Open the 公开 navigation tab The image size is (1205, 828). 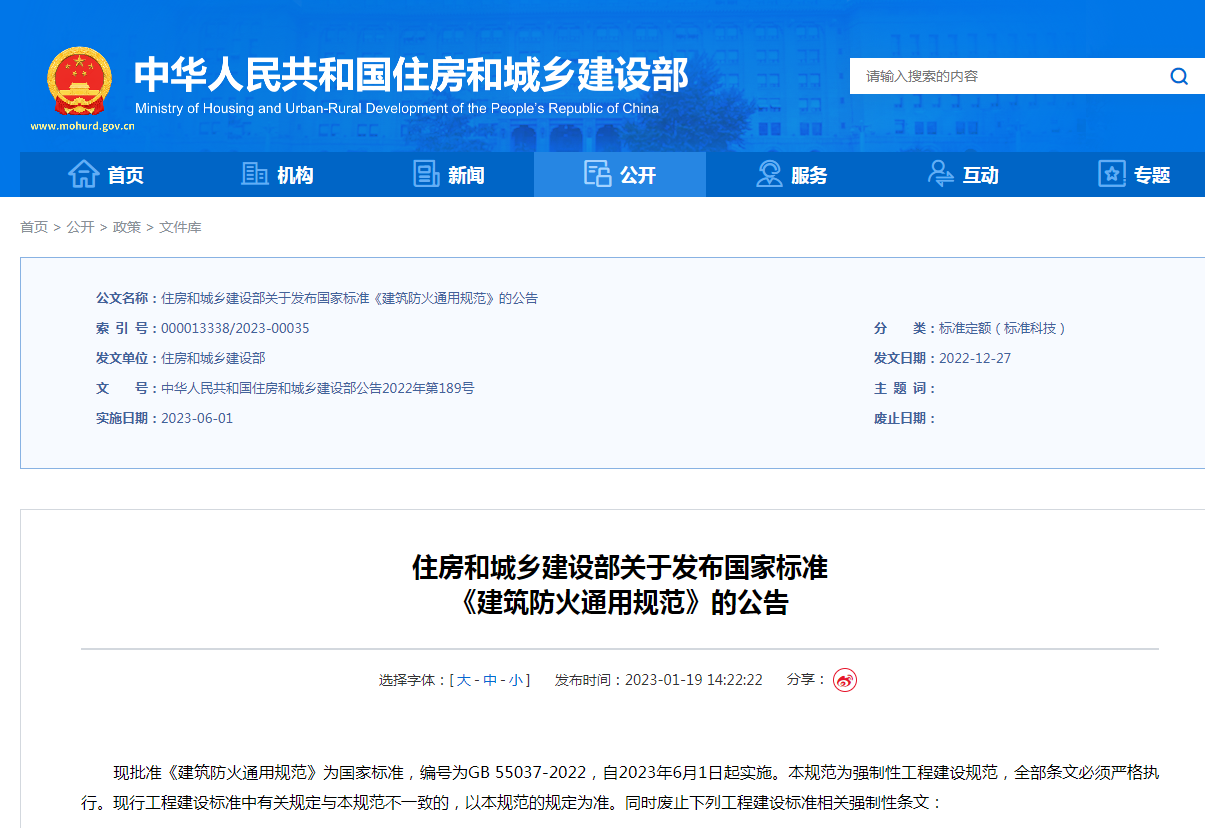pyautogui.click(x=620, y=175)
